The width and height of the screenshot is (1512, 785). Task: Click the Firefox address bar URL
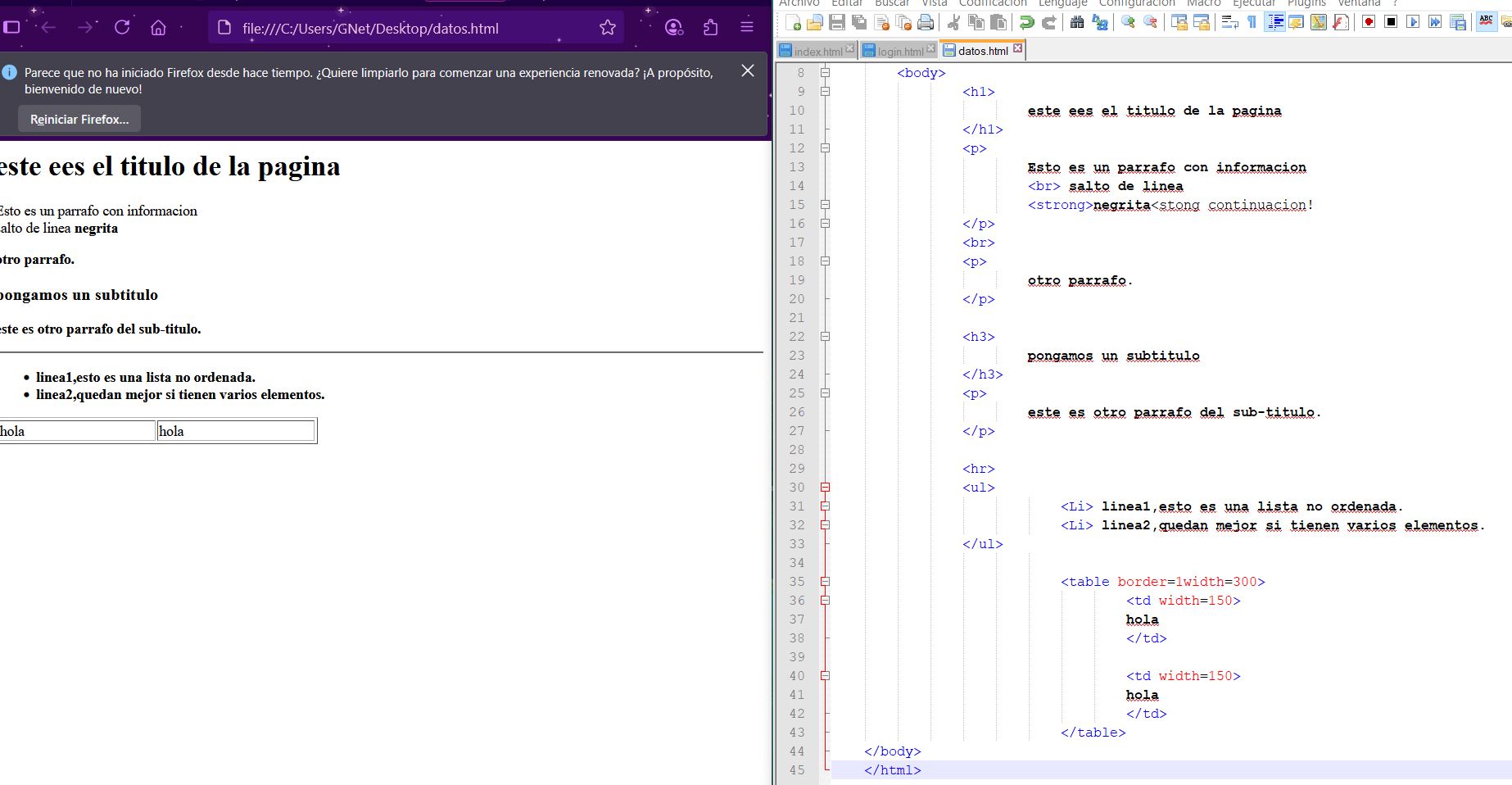tap(370, 29)
